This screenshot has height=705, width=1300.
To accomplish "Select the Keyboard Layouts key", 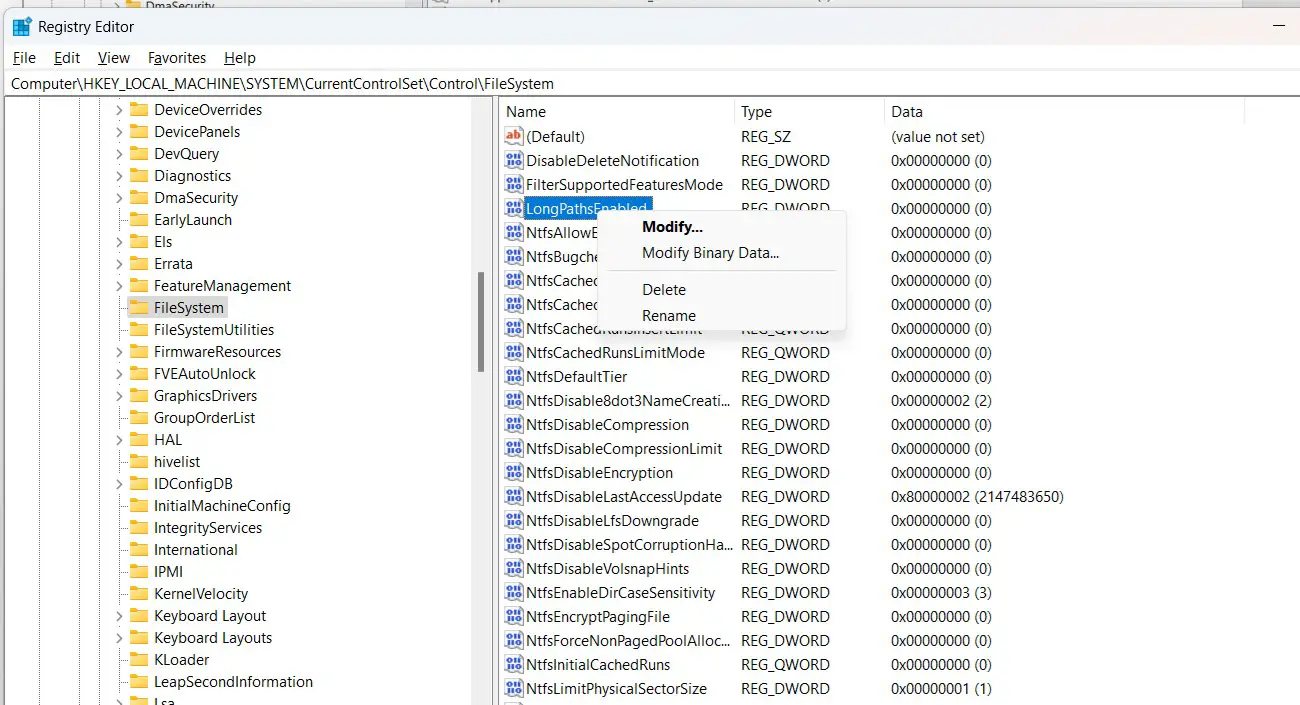I will [x=213, y=637].
